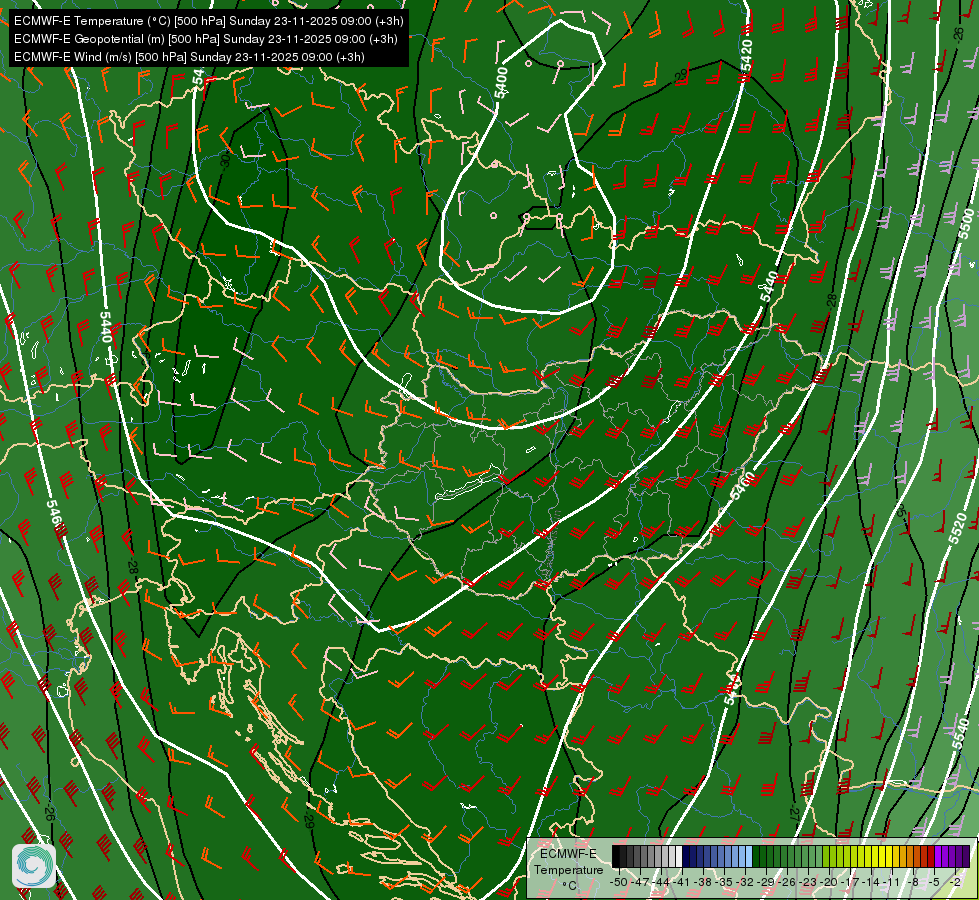
Task: Click the -8 legend tick label
Action: [913, 882]
